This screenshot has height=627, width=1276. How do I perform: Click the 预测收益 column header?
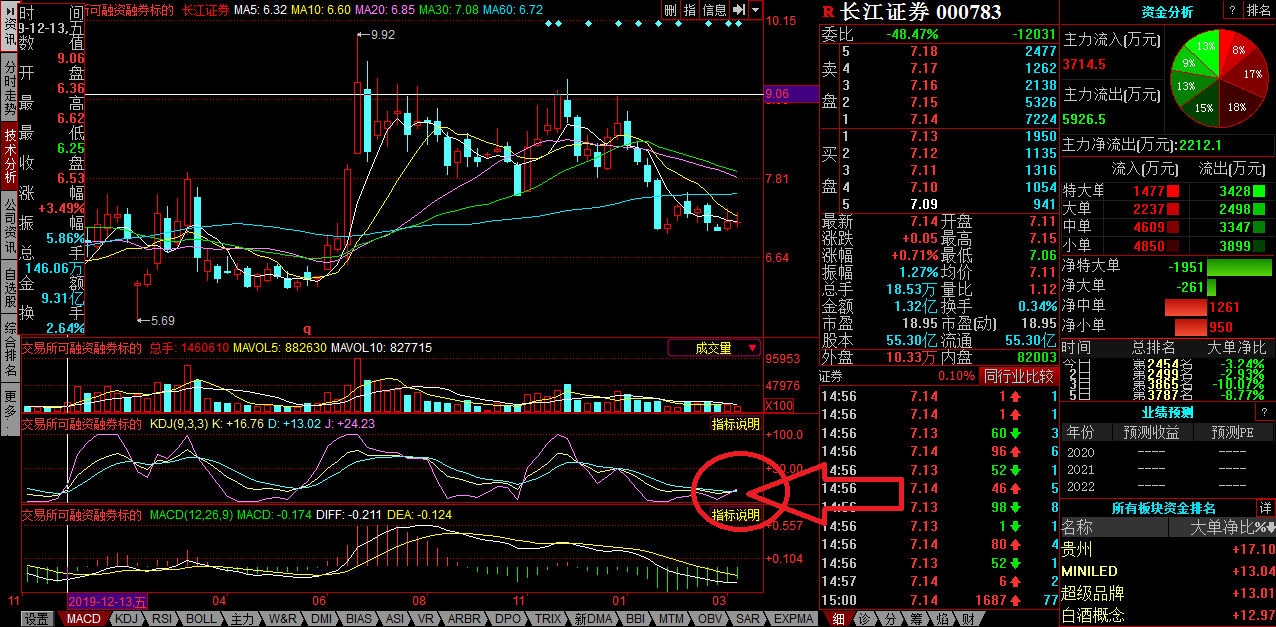(x=1151, y=433)
